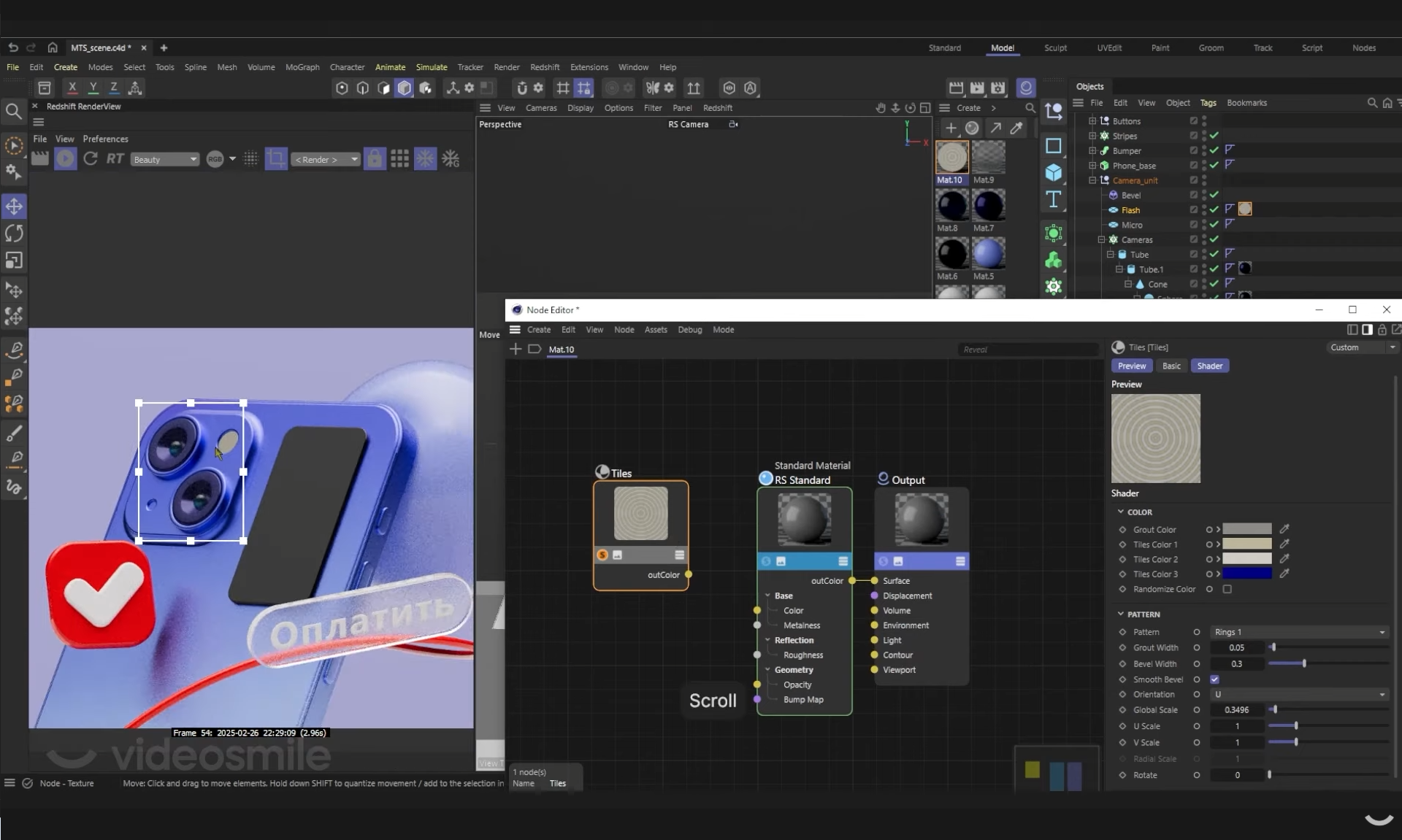Click the Basic button in Tiles attributes
The width and height of the screenshot is (1402, 840).
coord(1171,366)
